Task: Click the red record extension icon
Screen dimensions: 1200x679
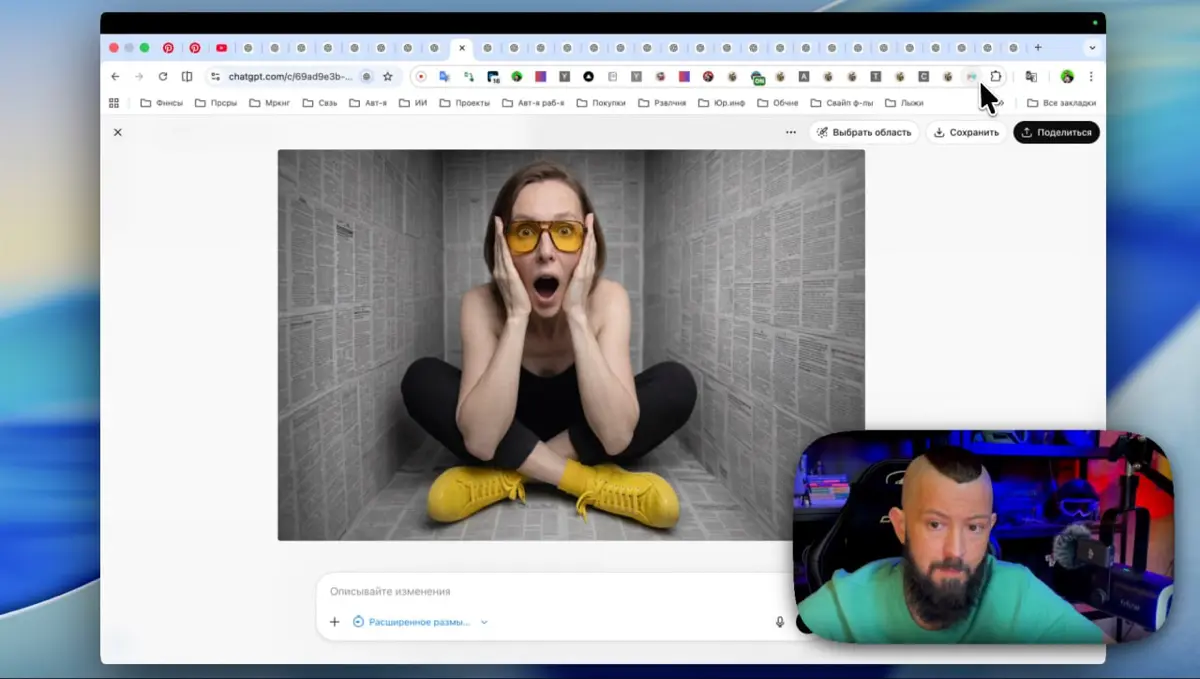Action: [x=421, y=76]
